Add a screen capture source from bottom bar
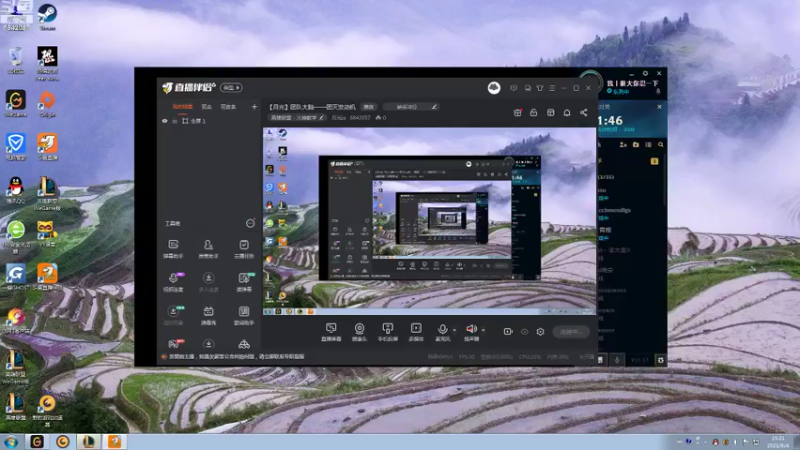The width and height of the screenshot is (800, 450). pos(331,332)
